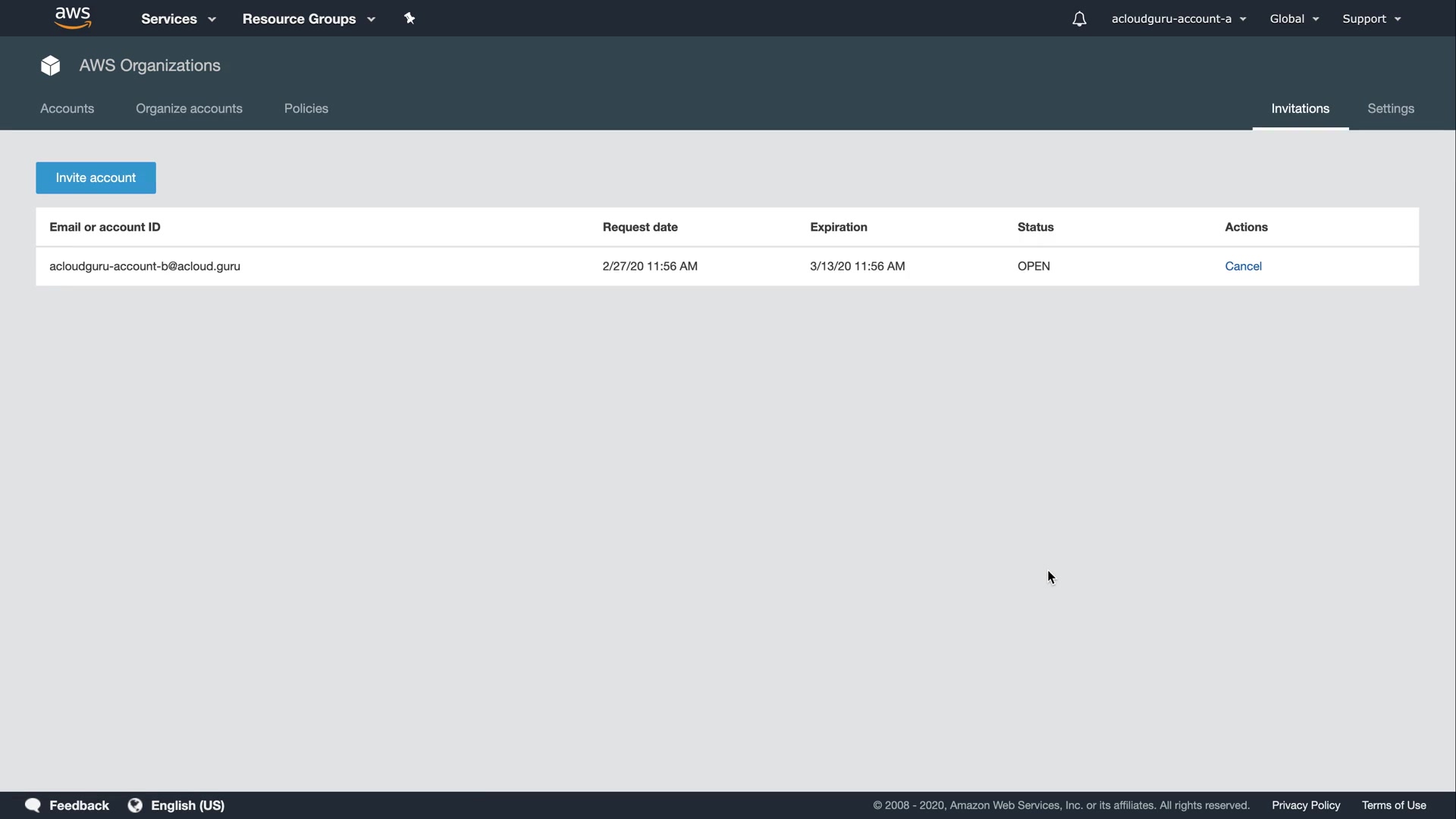Click the language globe icon
The height and width of the screenshot is (819, 1456).
tap(135, 805)
